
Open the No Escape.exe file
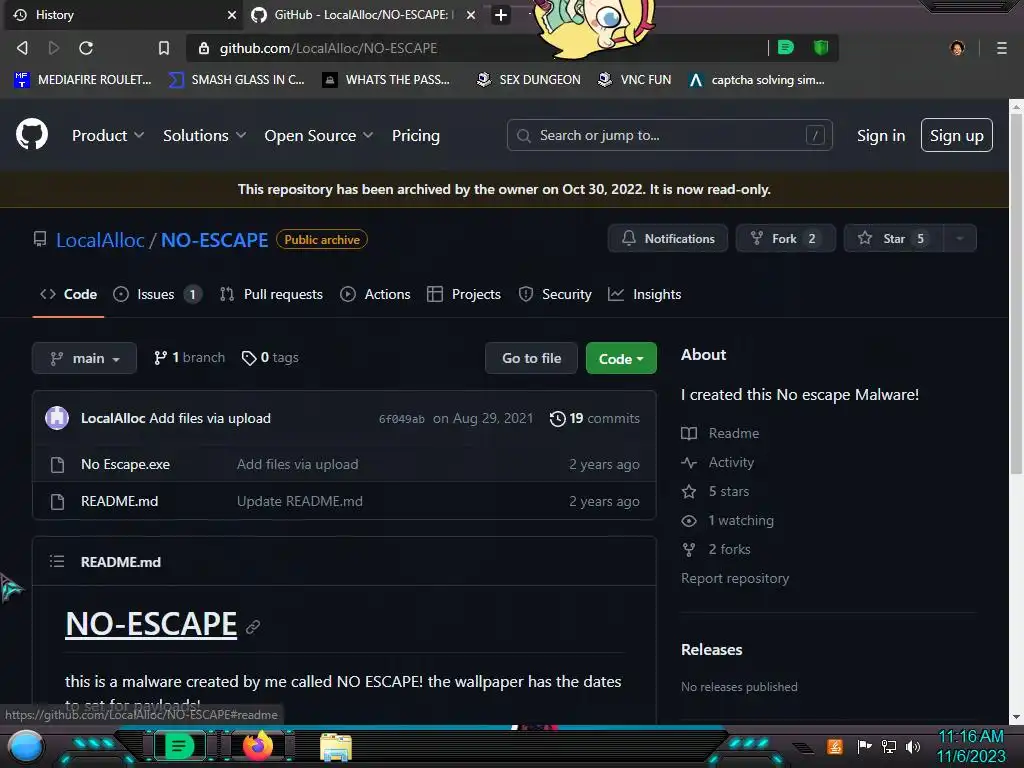pos(125,464)
